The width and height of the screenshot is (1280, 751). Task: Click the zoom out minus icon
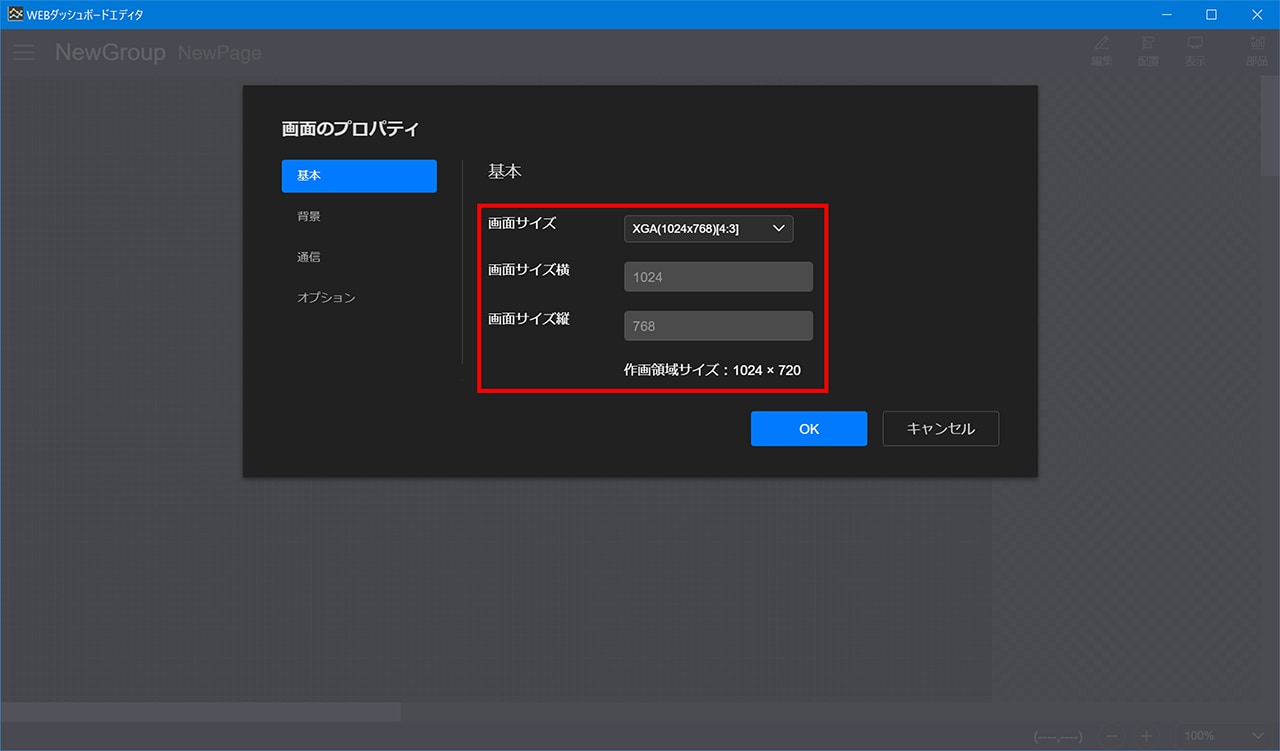click(x=1112, y=736)
